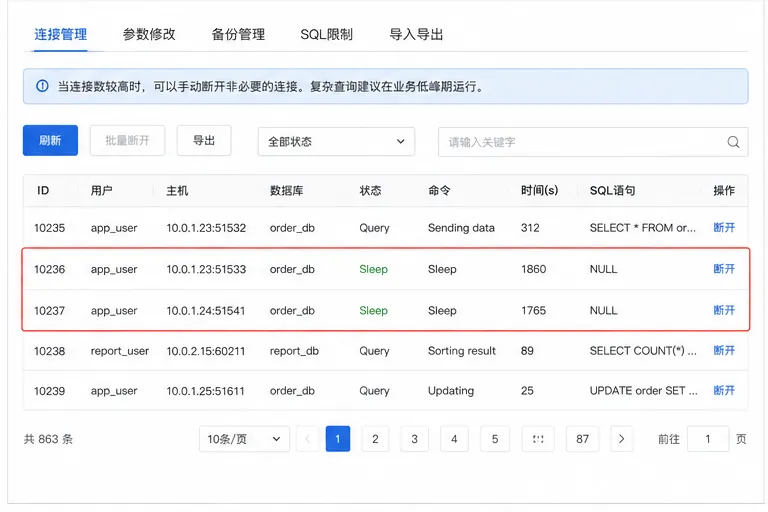
Task: Click host cell 10.0.1.25:51611
Action: pyautogui.click(x=205, y=391)
